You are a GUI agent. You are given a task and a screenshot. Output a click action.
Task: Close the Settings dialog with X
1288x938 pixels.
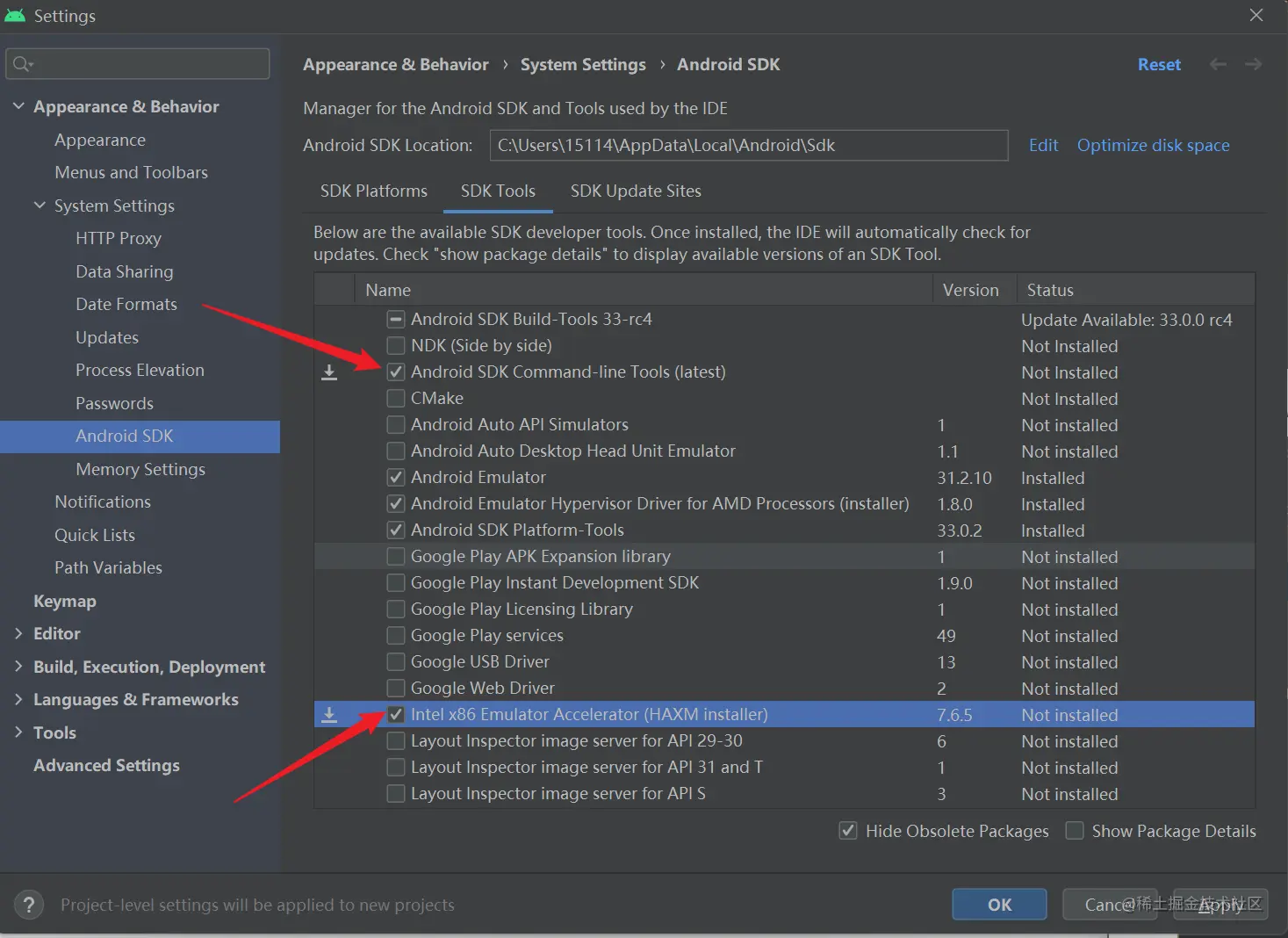click(1256, 15)
